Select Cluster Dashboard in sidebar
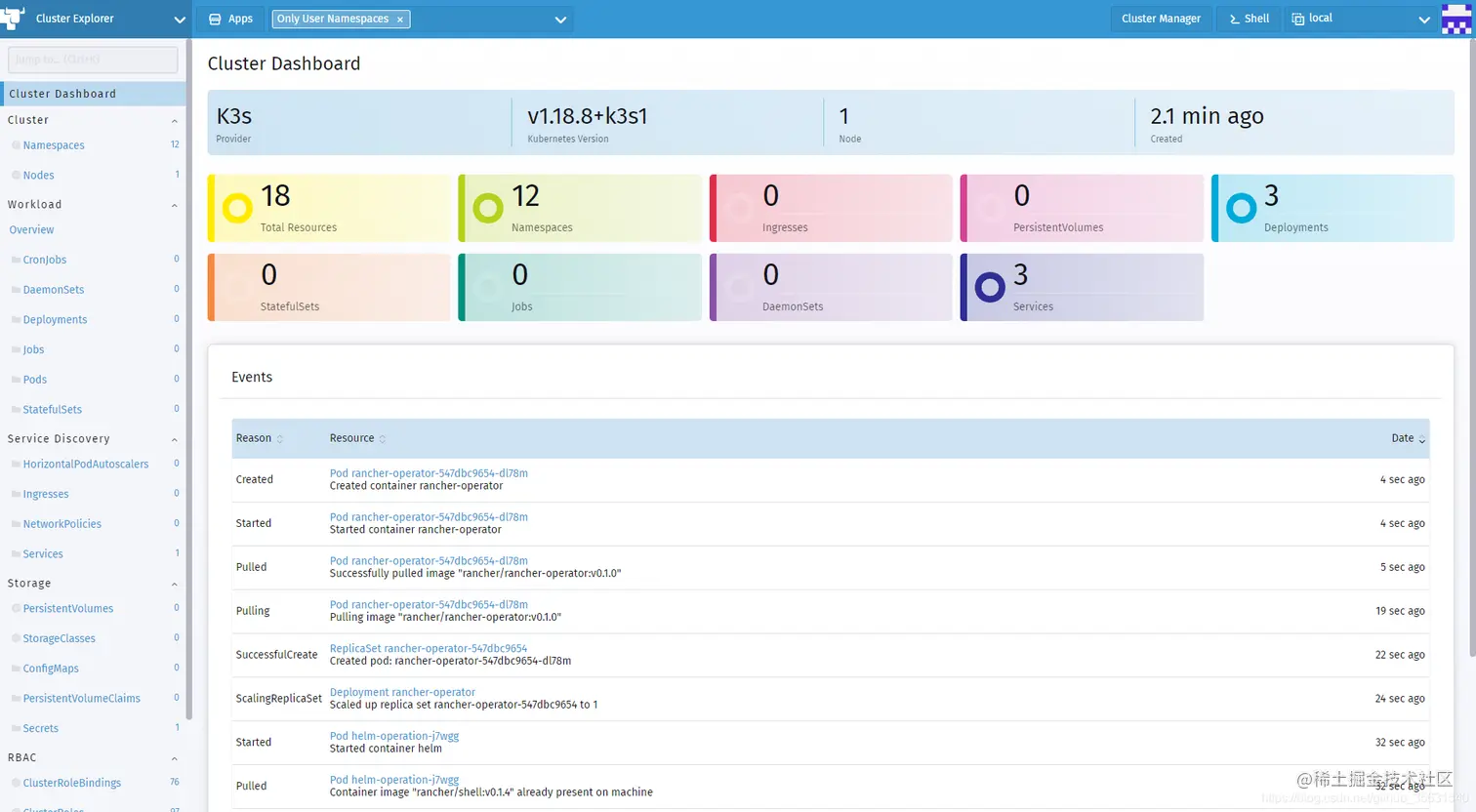Image resolution: width=1476 pixels, height=812 pixels. 93,94
